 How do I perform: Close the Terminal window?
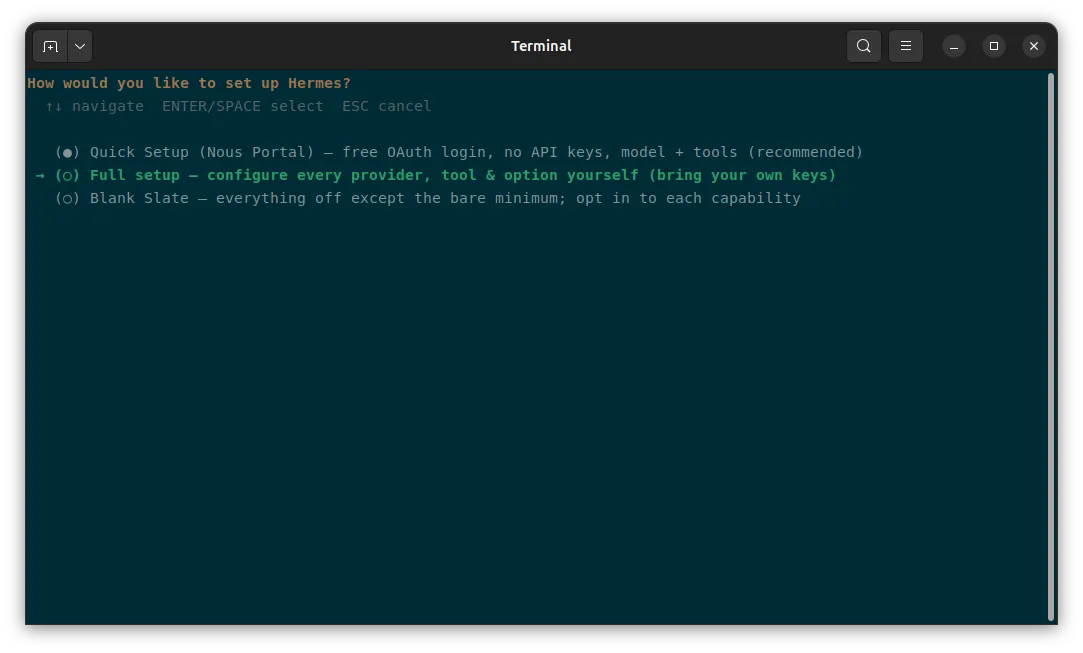[1034, 46]
